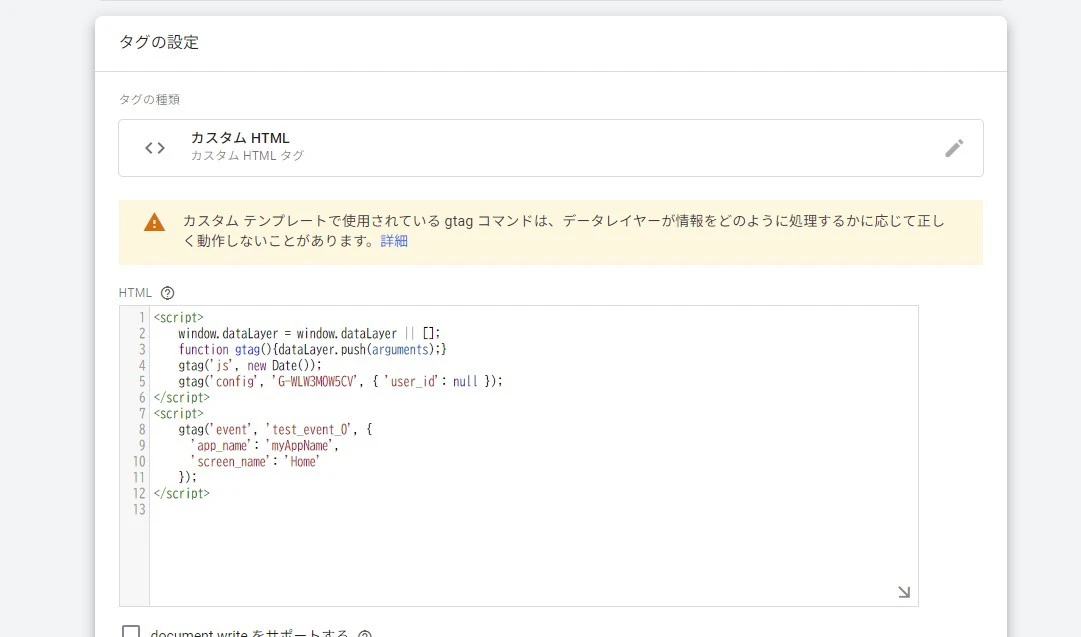
Task: Click line 6 closing script tag
Action: click(181, 398)
